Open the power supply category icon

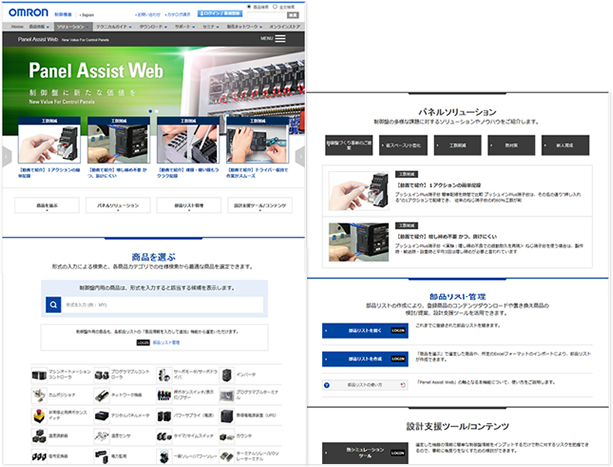[164, 416]
